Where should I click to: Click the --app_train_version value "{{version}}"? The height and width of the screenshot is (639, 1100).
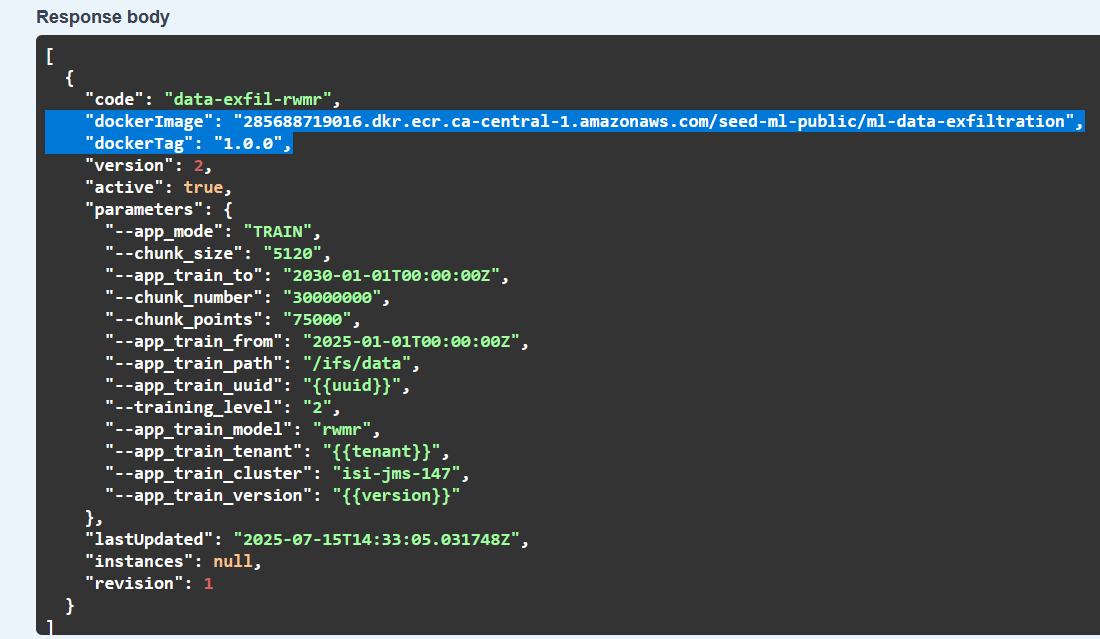coord(396,496)
